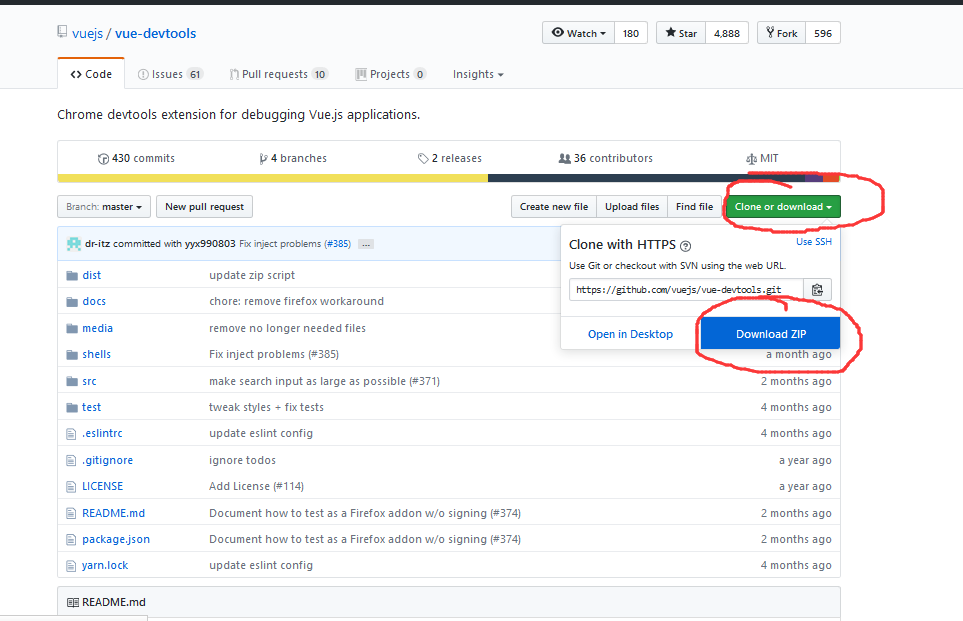
Task: Open the Clone or download dropdown
Action: (783, 207)
